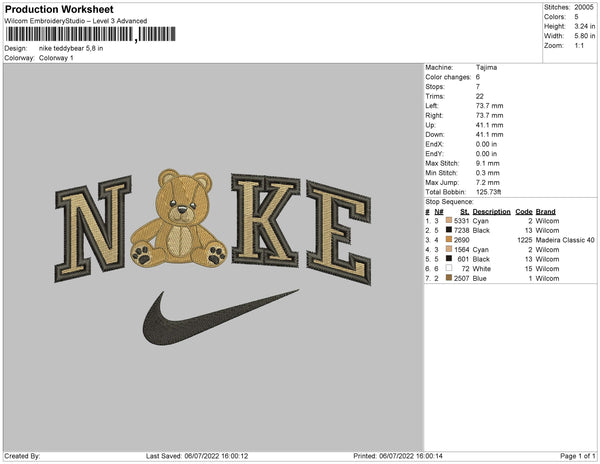
Task: Click the 'Printed: 06/07/2022 16:00:14' text
Action: point(398,456)
